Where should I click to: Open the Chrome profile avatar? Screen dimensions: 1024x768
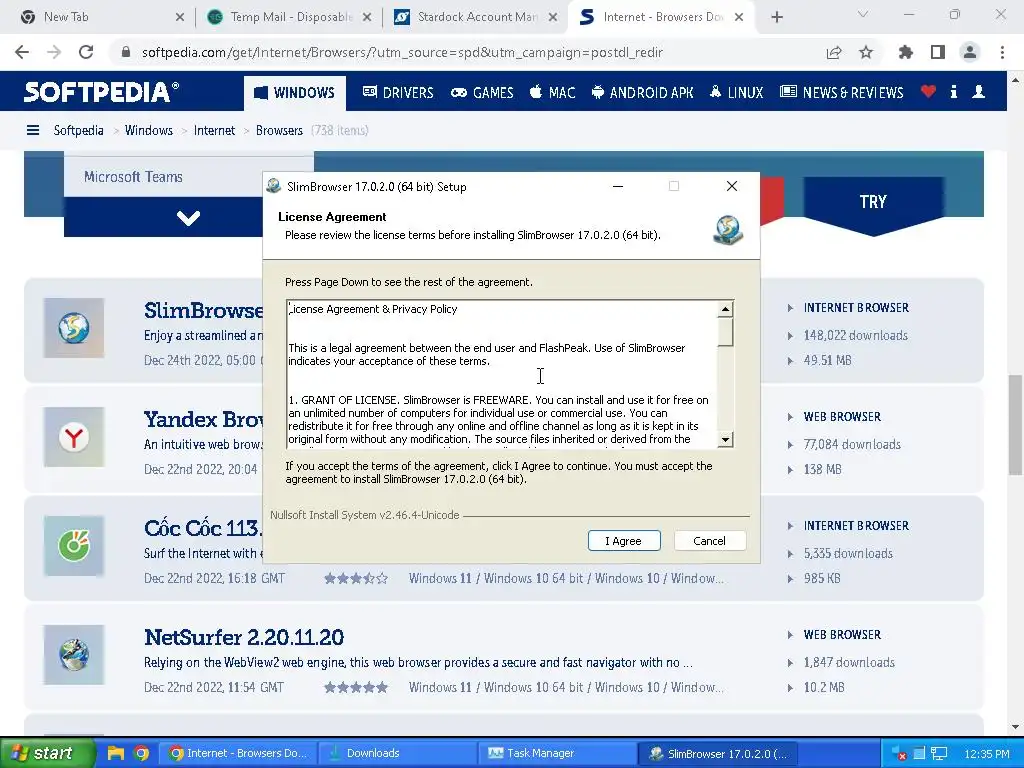point(970,52)
